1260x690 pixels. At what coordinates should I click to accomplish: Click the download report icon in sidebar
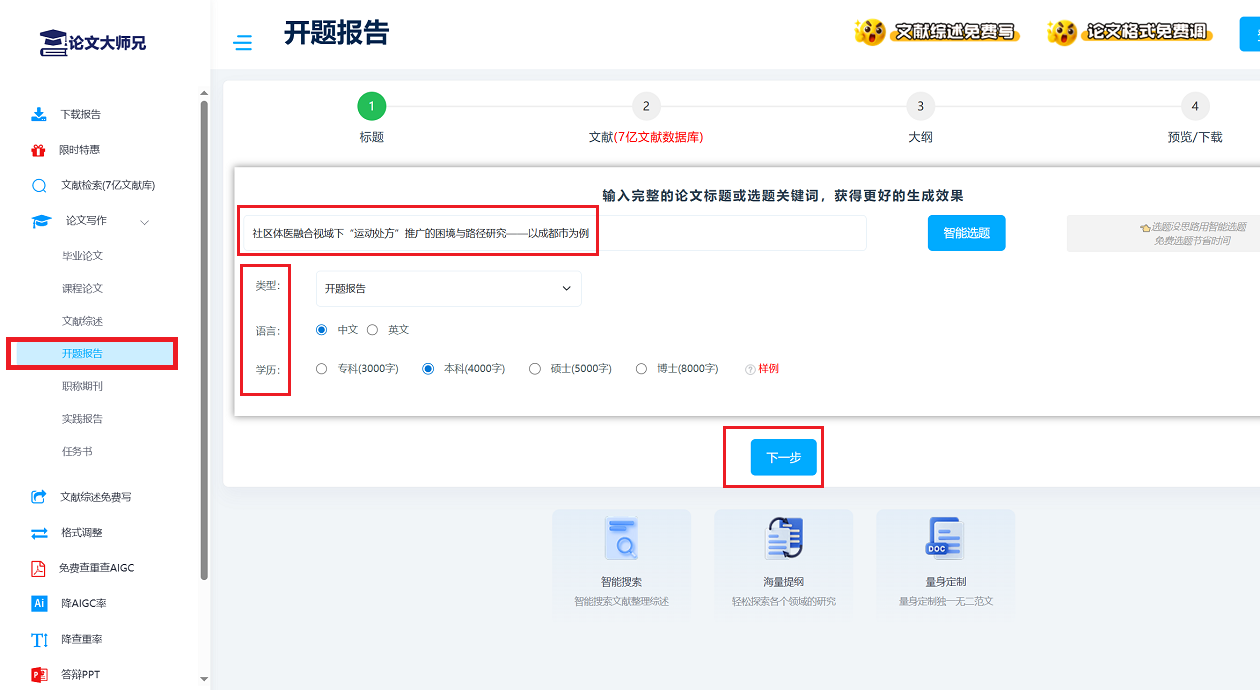pyautogui.click(x=39, y=114)
